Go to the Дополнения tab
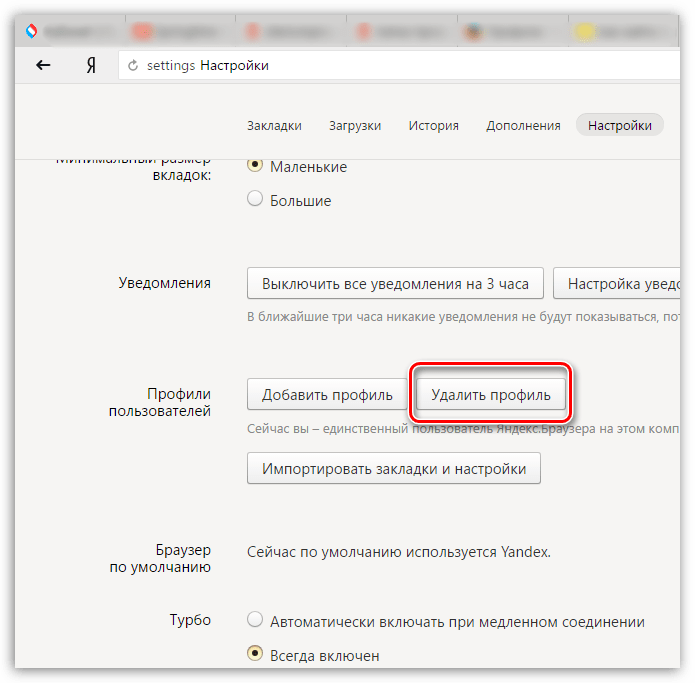 point(523,125)
